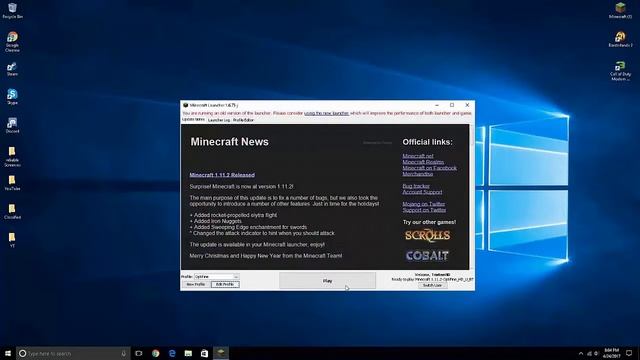
Task: Click the Cortana microphone icon
Action: pos(124,353)
